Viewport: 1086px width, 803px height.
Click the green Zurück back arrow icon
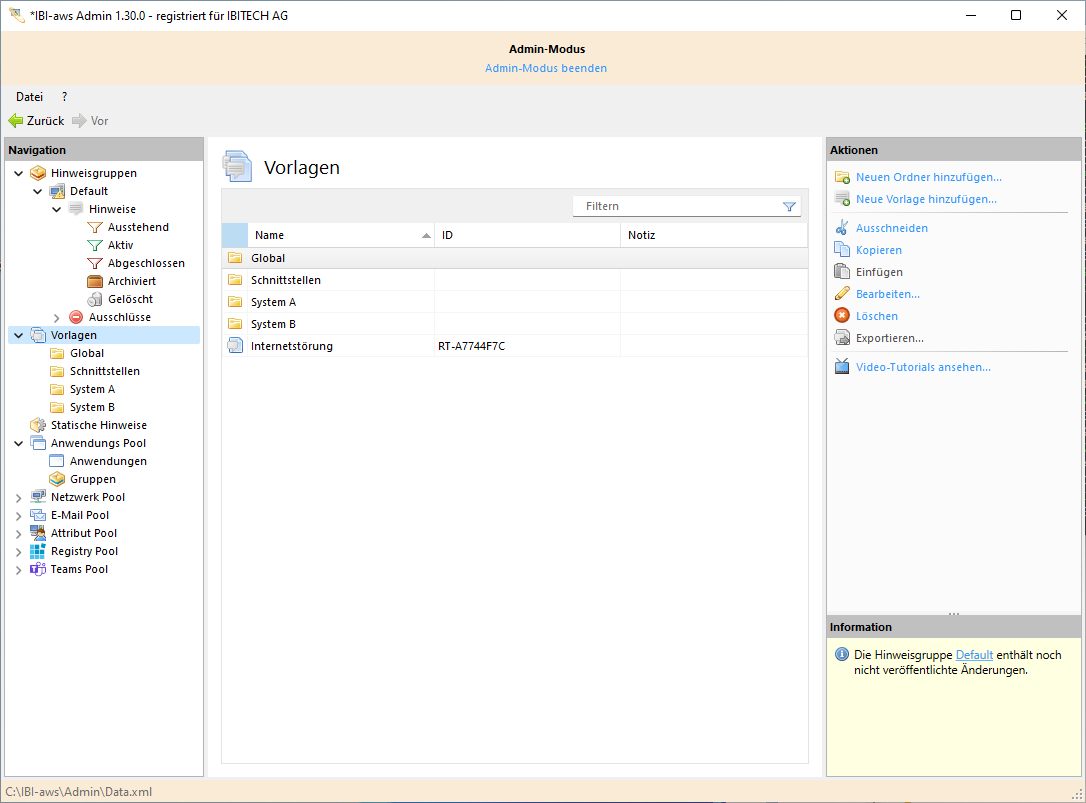coord(16,121)
